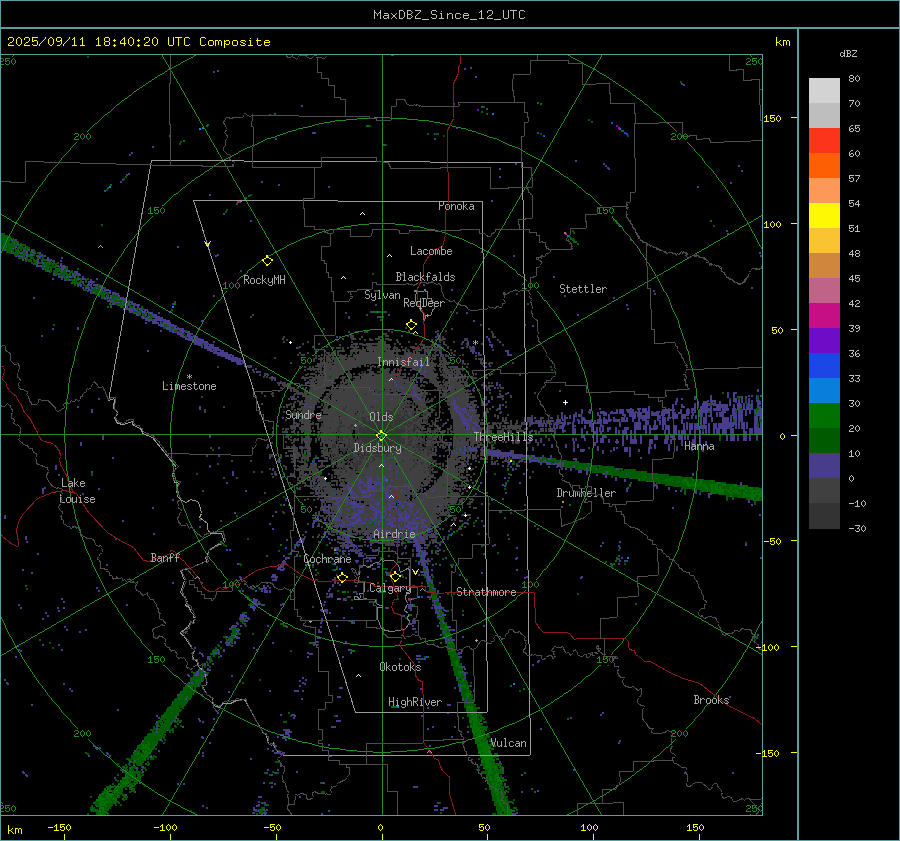Click the -50 tick label on right axis
900x841 pixels.
[x=772, y=541]
